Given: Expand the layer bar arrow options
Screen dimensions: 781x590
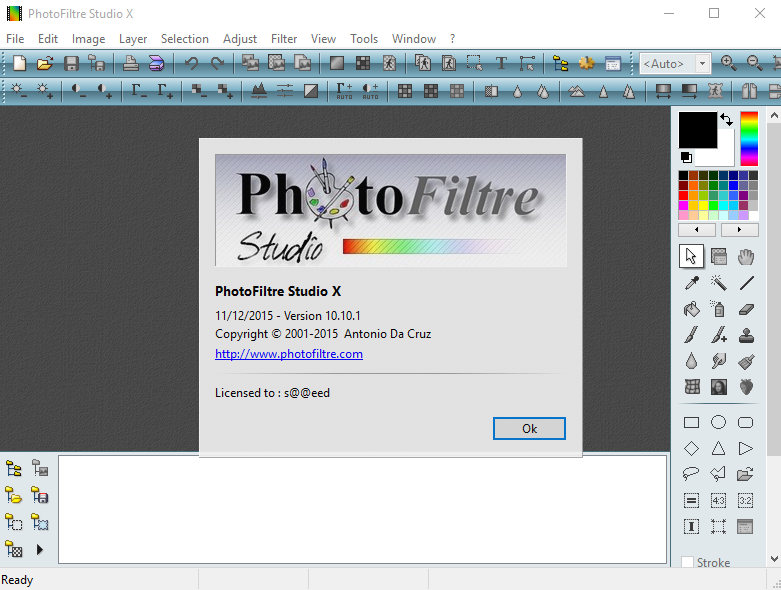Looking at the screenshot, I should (40, 549).
